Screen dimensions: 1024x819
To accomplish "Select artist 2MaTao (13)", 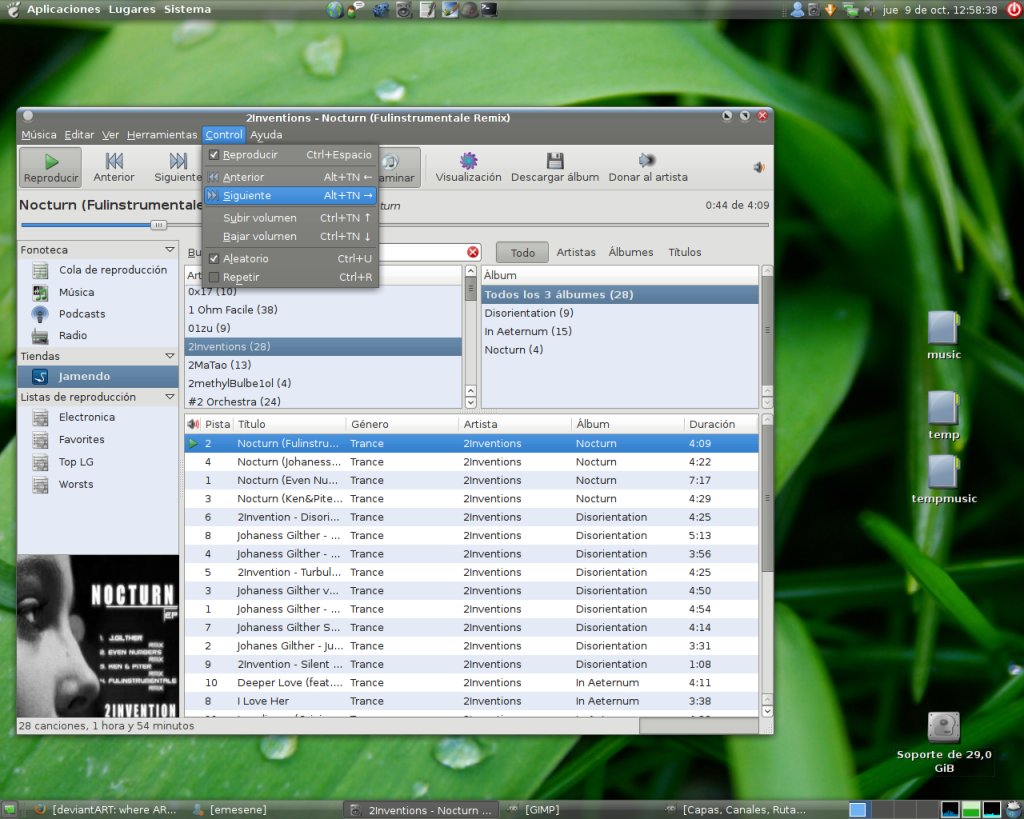I will coord(324,365).
